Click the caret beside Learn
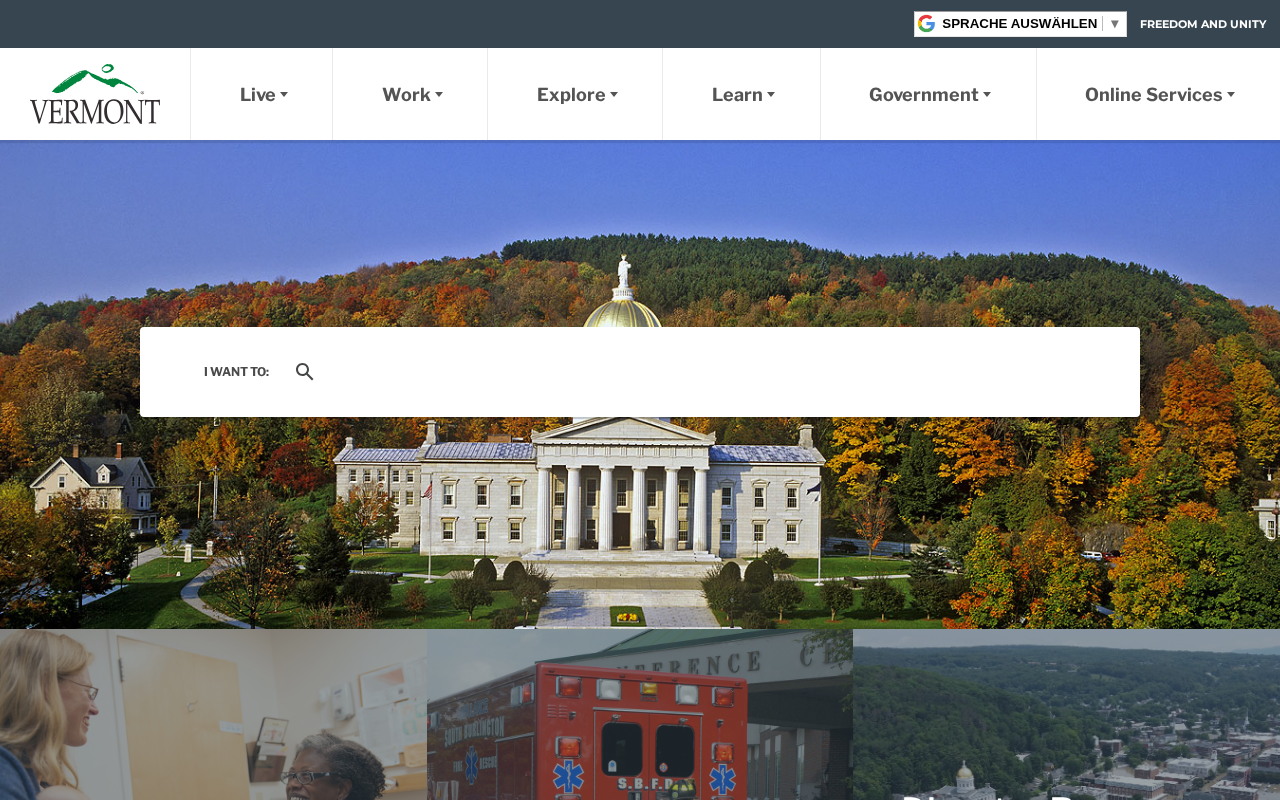Image resolution: width=1280 pixels, height=800 pixels. [x=771, y=95]
